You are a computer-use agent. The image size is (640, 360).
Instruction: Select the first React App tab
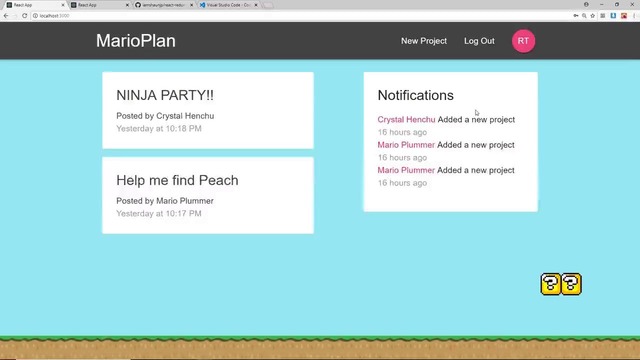click(34, 5)
